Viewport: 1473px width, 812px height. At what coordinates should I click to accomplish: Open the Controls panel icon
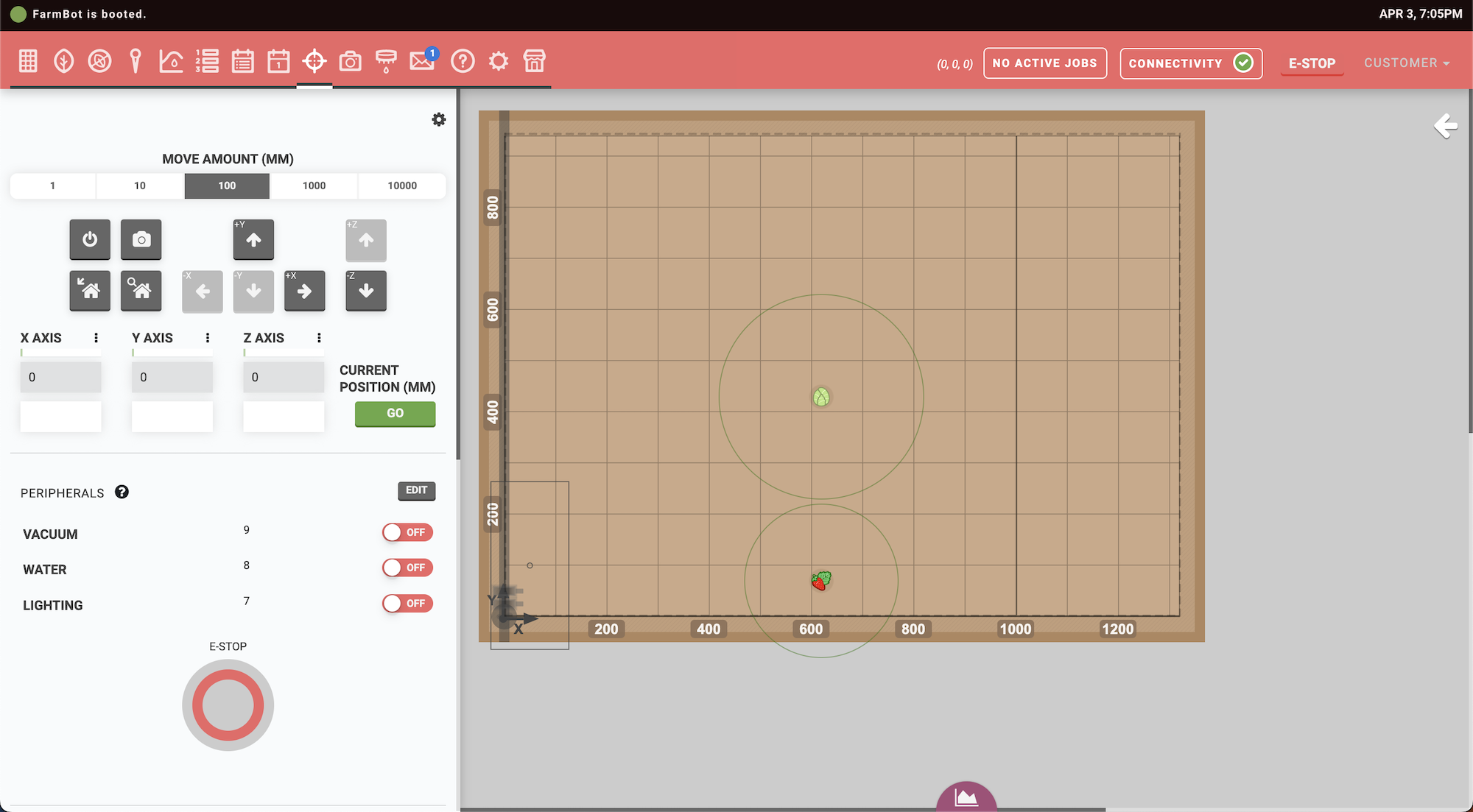pos(315,62)
